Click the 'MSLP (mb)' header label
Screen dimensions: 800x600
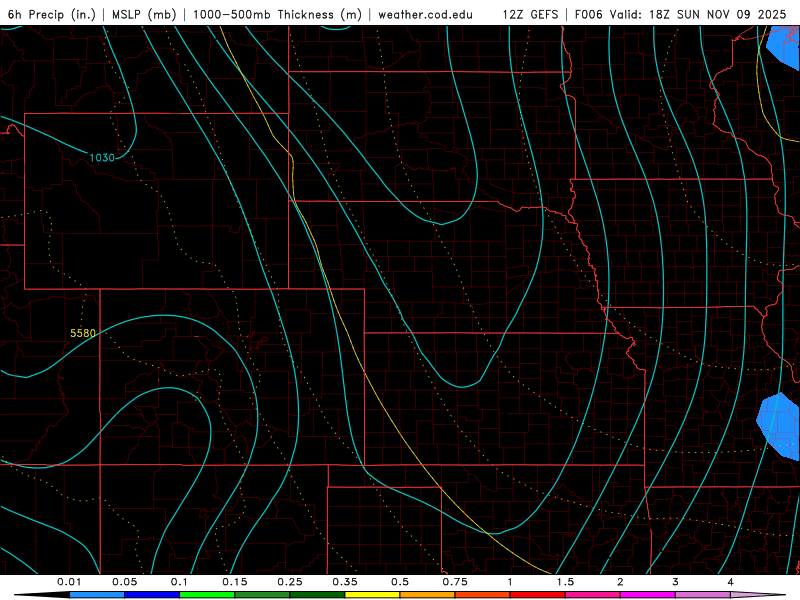tap(144, 14)
